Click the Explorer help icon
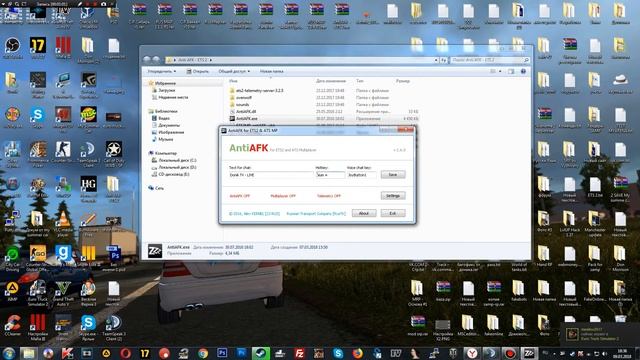 (x=523, y=71)
